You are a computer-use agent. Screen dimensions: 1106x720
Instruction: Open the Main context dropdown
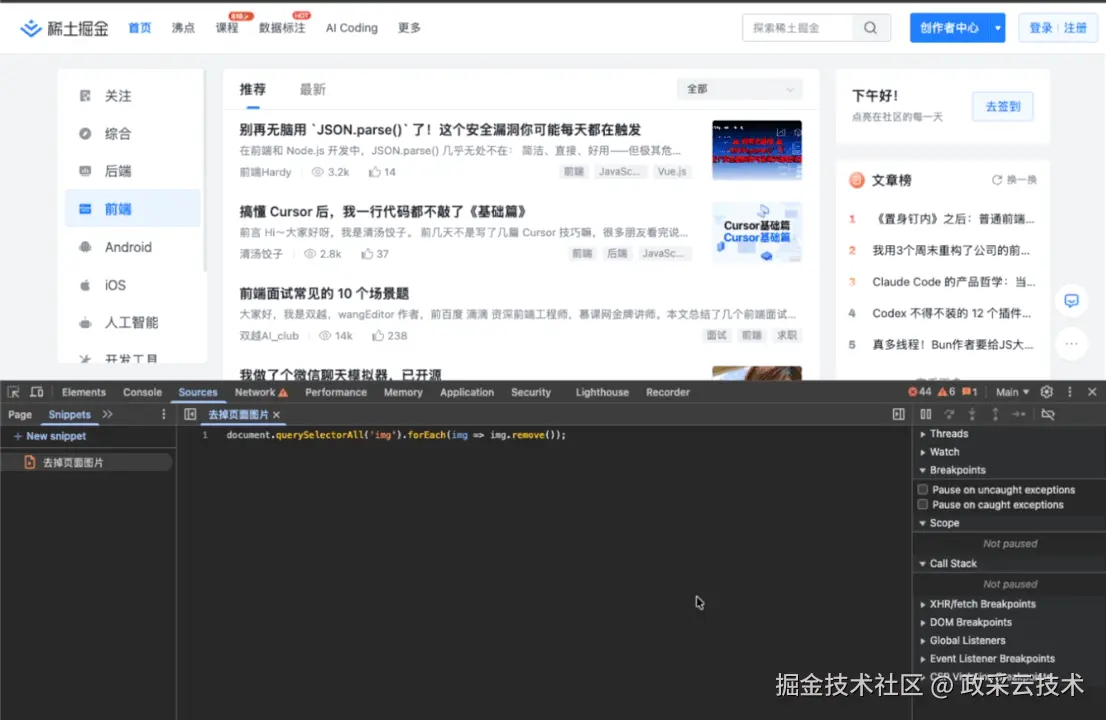[1012, 392]
